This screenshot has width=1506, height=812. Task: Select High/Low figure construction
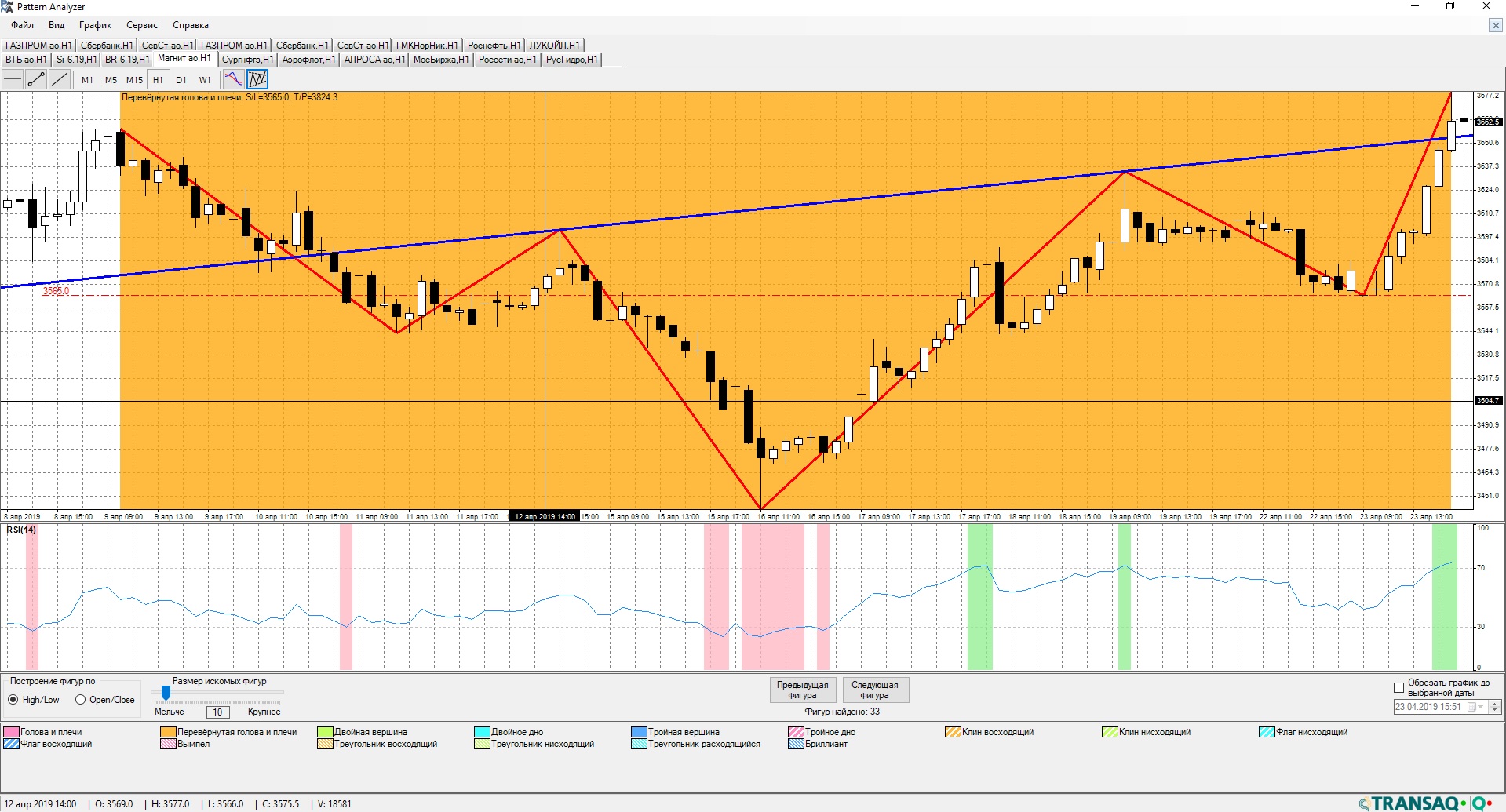[x=34, y=700]
